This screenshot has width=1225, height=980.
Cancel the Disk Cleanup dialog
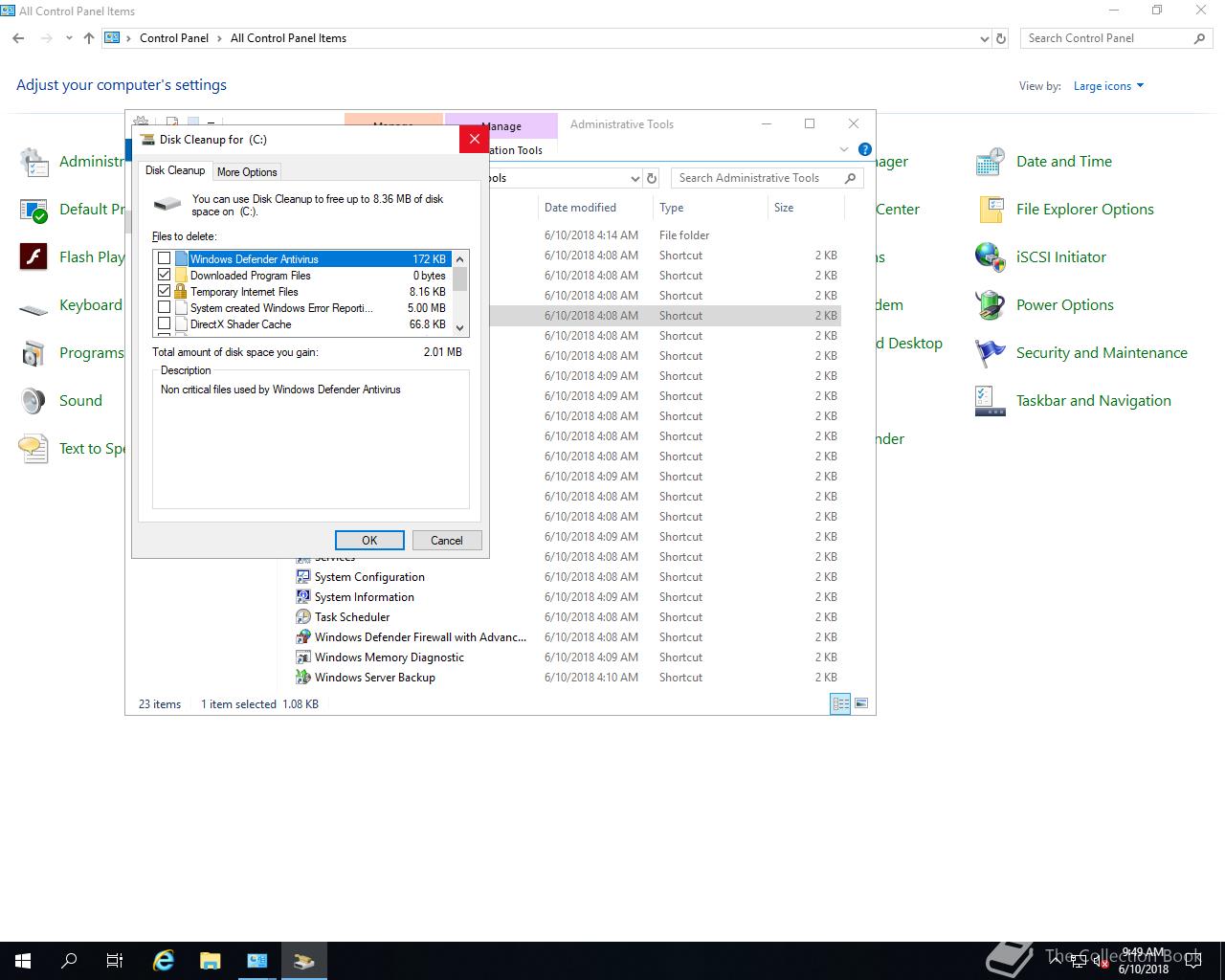point(447,540)
